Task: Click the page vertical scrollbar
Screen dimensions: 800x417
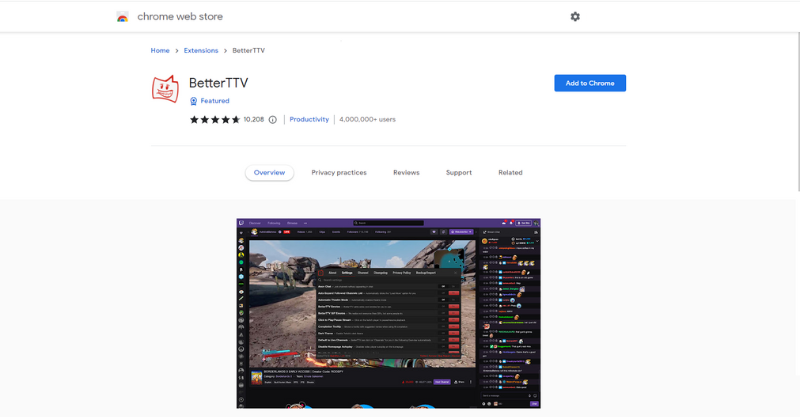Action: pyautogui.click(x=797, y=112)
